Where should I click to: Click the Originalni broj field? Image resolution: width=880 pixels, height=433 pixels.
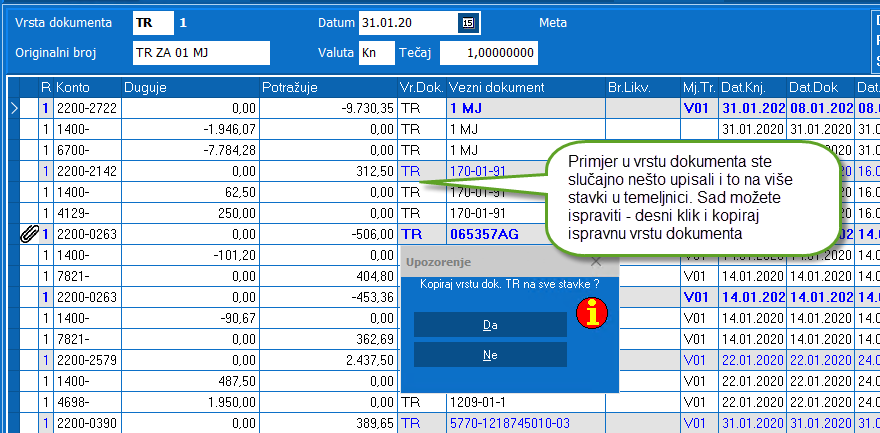[200, 53]
